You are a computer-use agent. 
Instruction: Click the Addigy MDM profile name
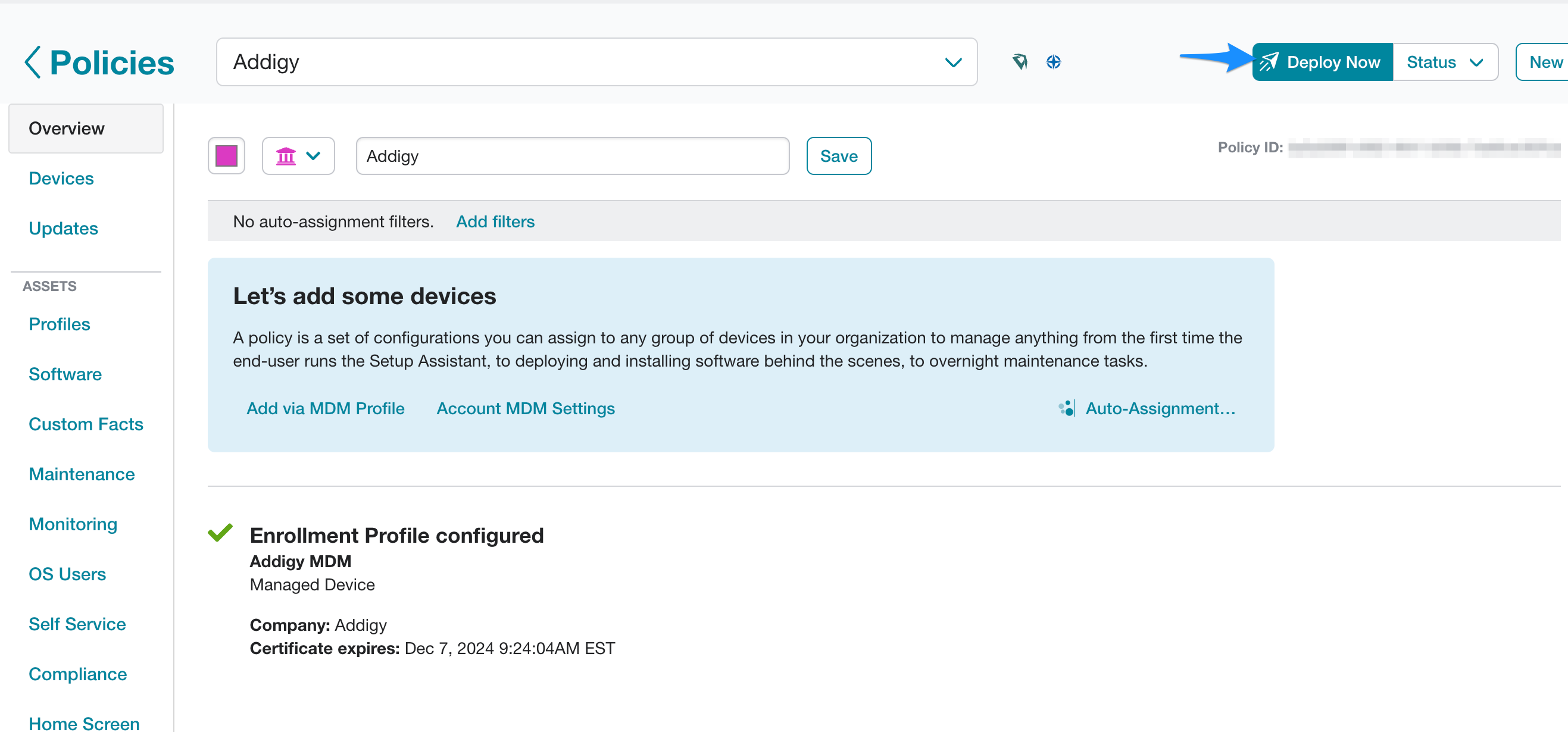[301, 561]
